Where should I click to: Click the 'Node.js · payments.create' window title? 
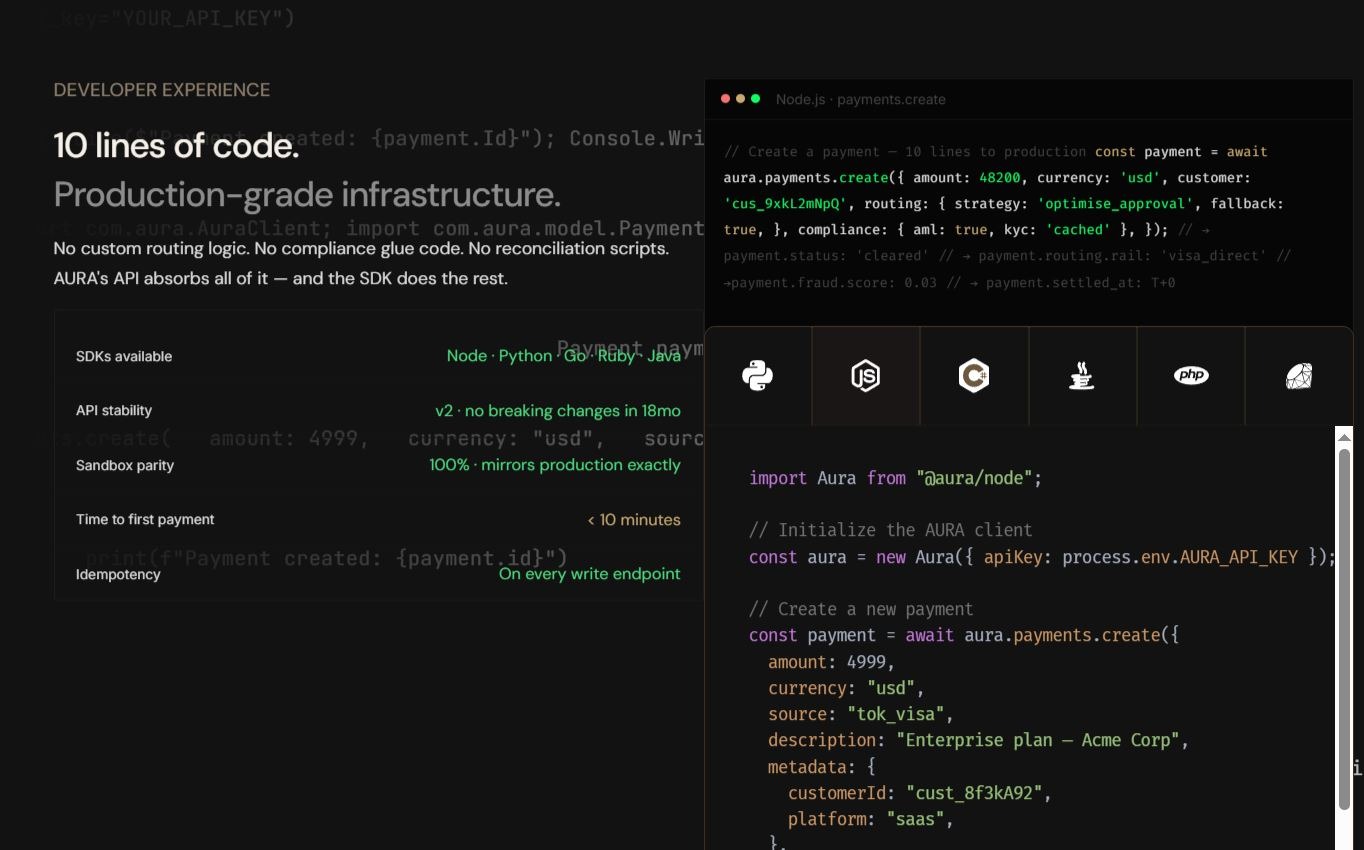pos(860,99)
